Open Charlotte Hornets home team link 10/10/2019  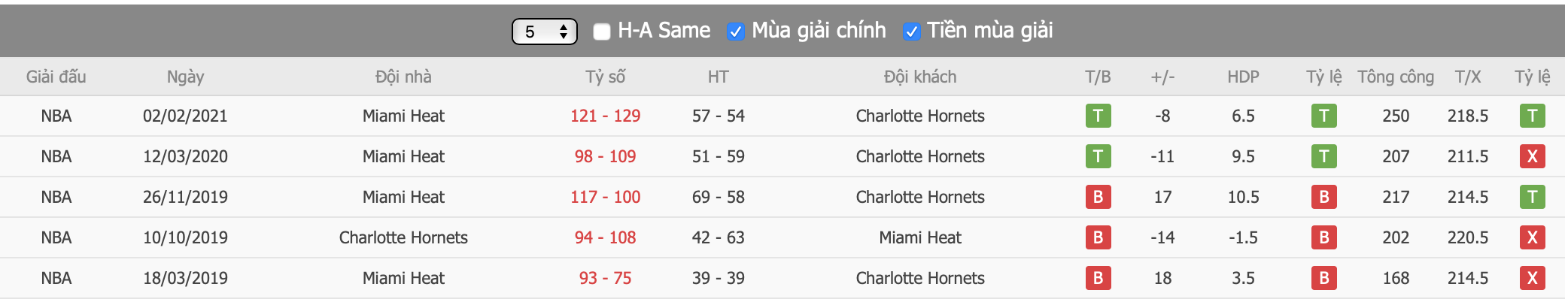(403, 237)
